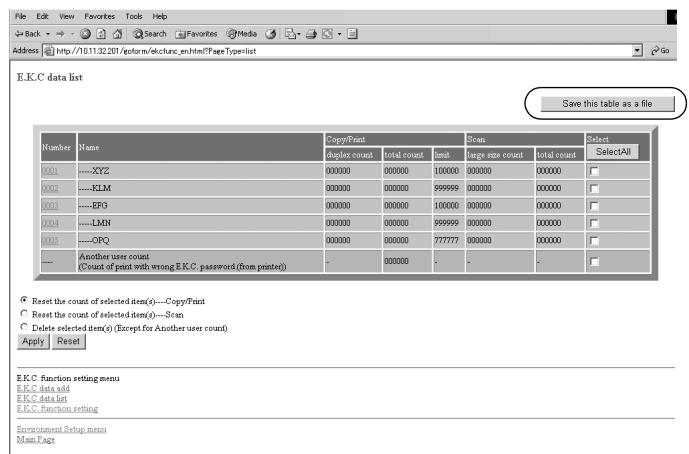Screen dimensions: 689x454
Task: Tick the checkbox for XYZ row
Action: pyautogui.click(x=594, y=171)
